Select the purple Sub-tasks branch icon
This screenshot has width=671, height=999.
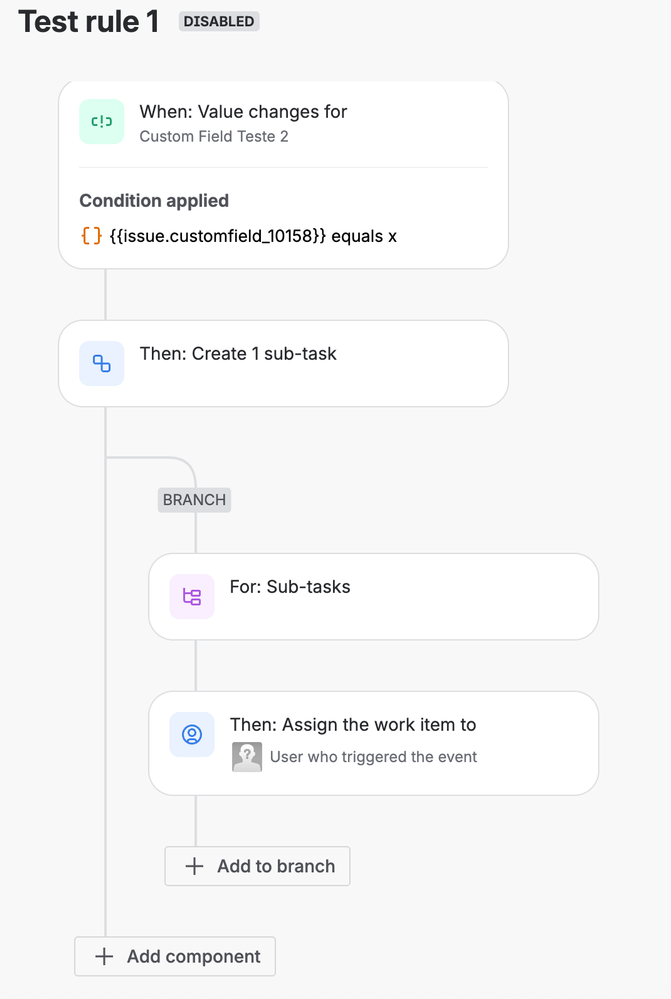[x=191, y=596]
